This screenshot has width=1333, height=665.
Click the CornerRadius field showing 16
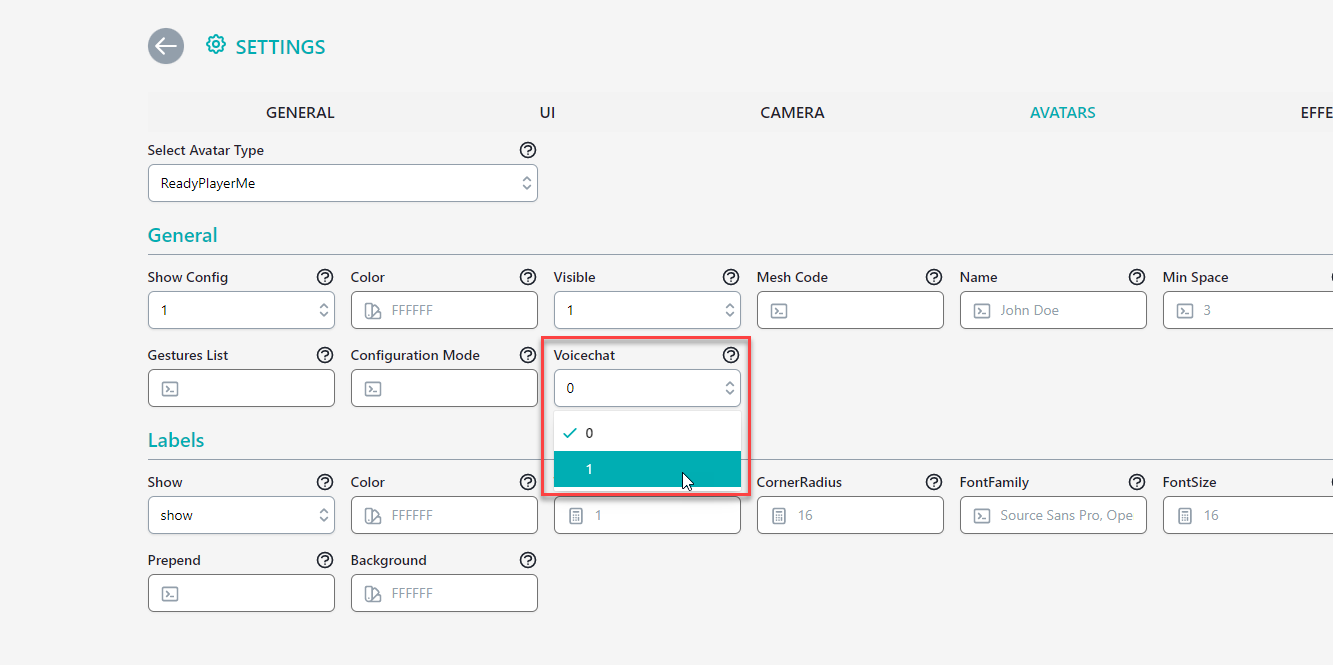click(x=850, y=515)
